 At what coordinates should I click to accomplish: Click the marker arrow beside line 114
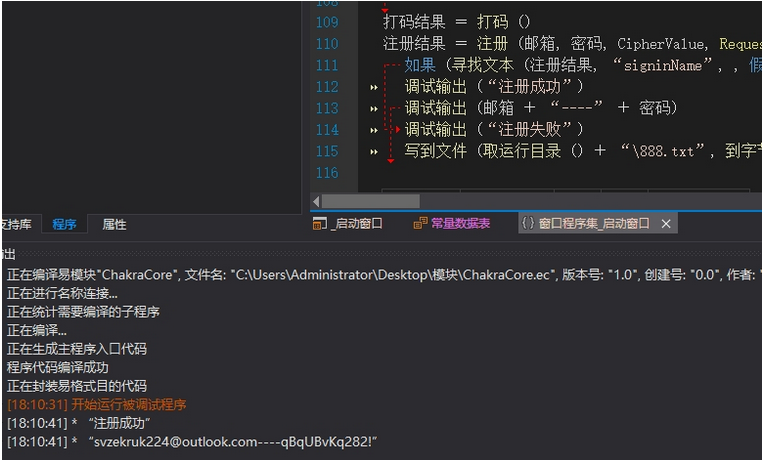[x=374, y=131]
